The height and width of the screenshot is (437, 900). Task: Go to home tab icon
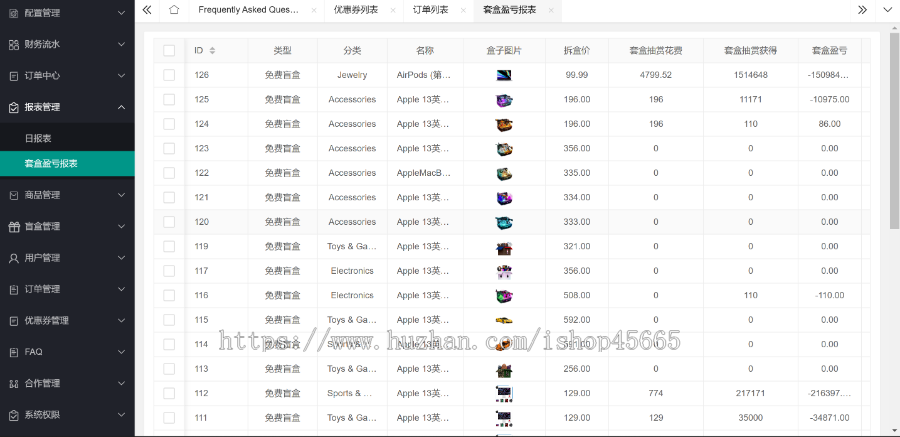[174, 10]
